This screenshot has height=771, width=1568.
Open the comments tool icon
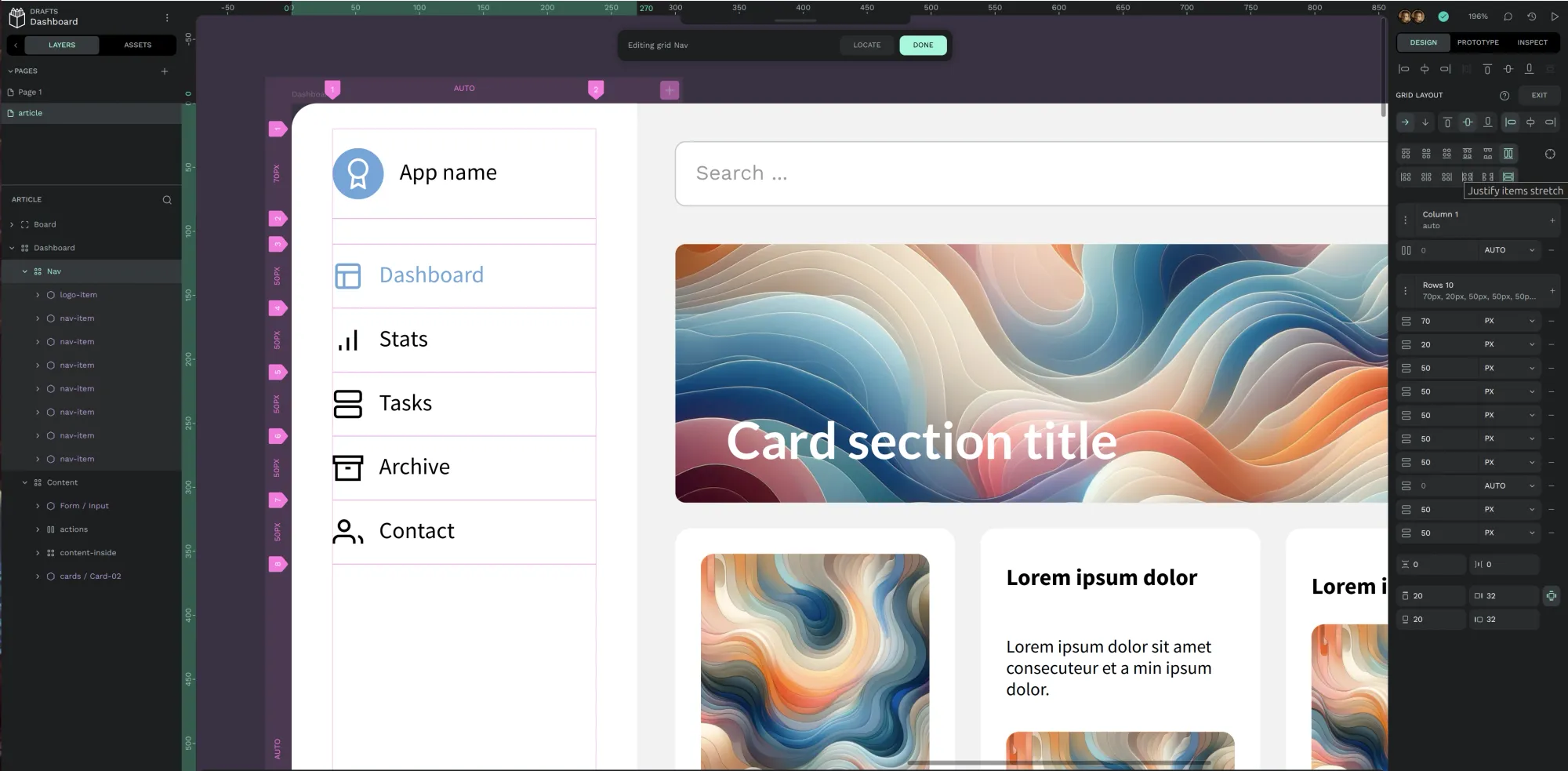(x=1508, y=16)
